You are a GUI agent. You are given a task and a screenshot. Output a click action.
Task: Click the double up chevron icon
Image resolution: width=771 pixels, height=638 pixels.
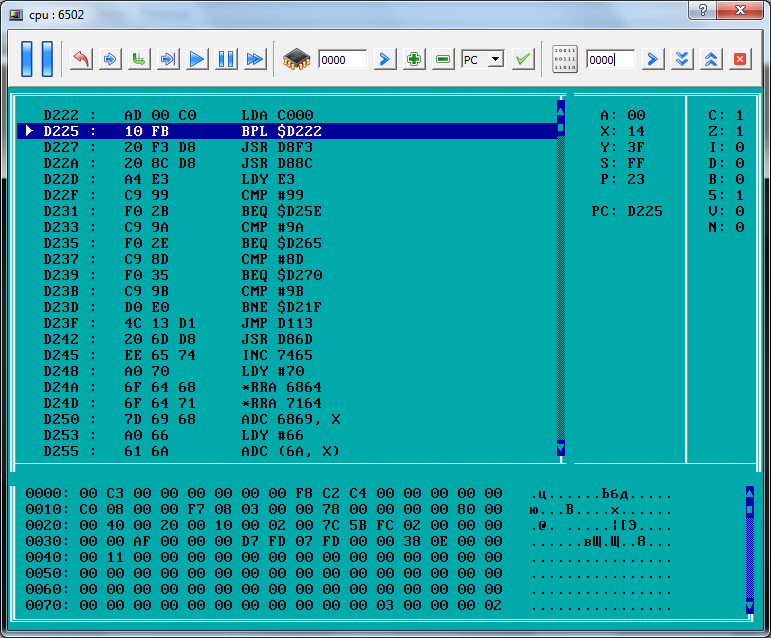tap(711, 59)
